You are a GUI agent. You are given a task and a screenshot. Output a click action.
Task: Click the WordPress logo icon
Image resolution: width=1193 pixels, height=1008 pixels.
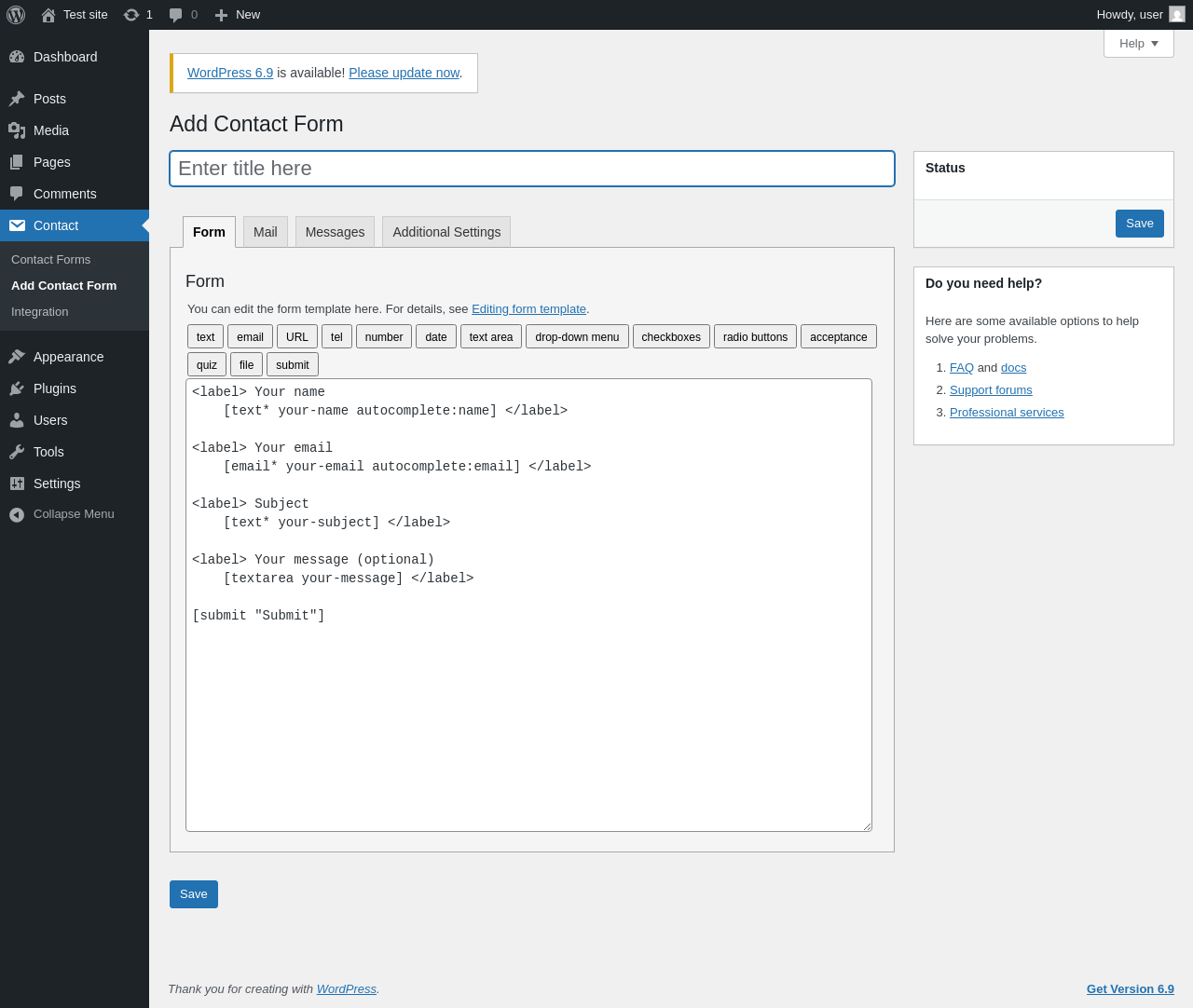tap(16, 15)
